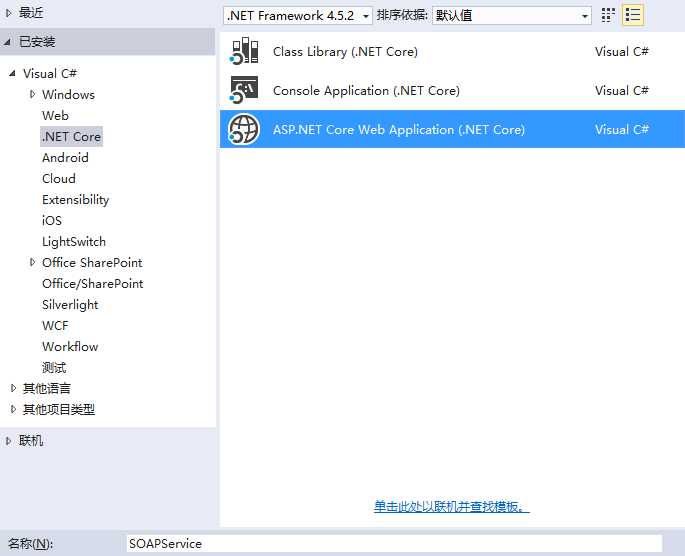Image resolution: width=685 pixels, height=556 pixels.
Task: Expand the 最近 section
Action: [8, 13]
